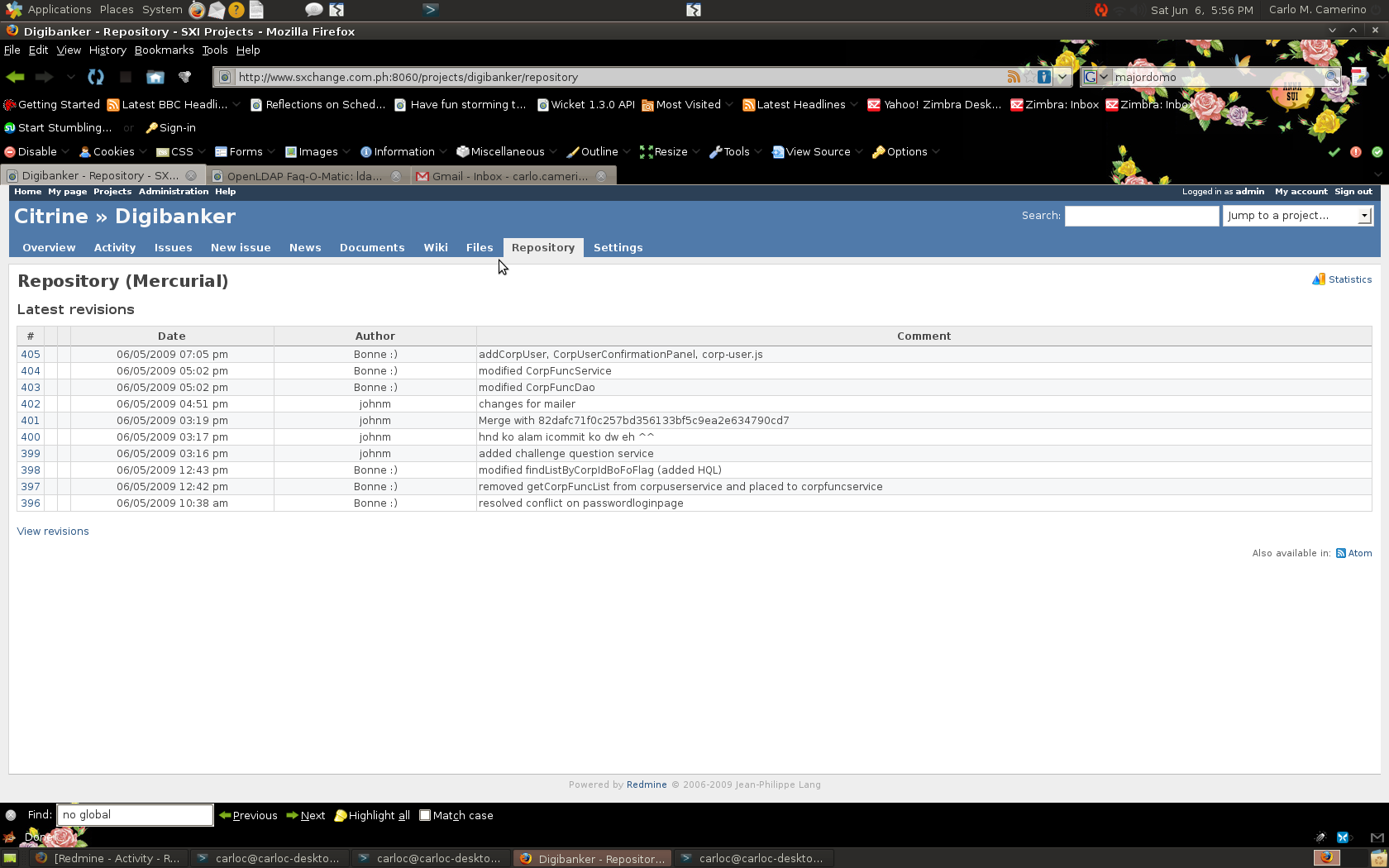Click the RSS feed icon in address bar
Screen dimensions: 1389x868
point(1013,77)
